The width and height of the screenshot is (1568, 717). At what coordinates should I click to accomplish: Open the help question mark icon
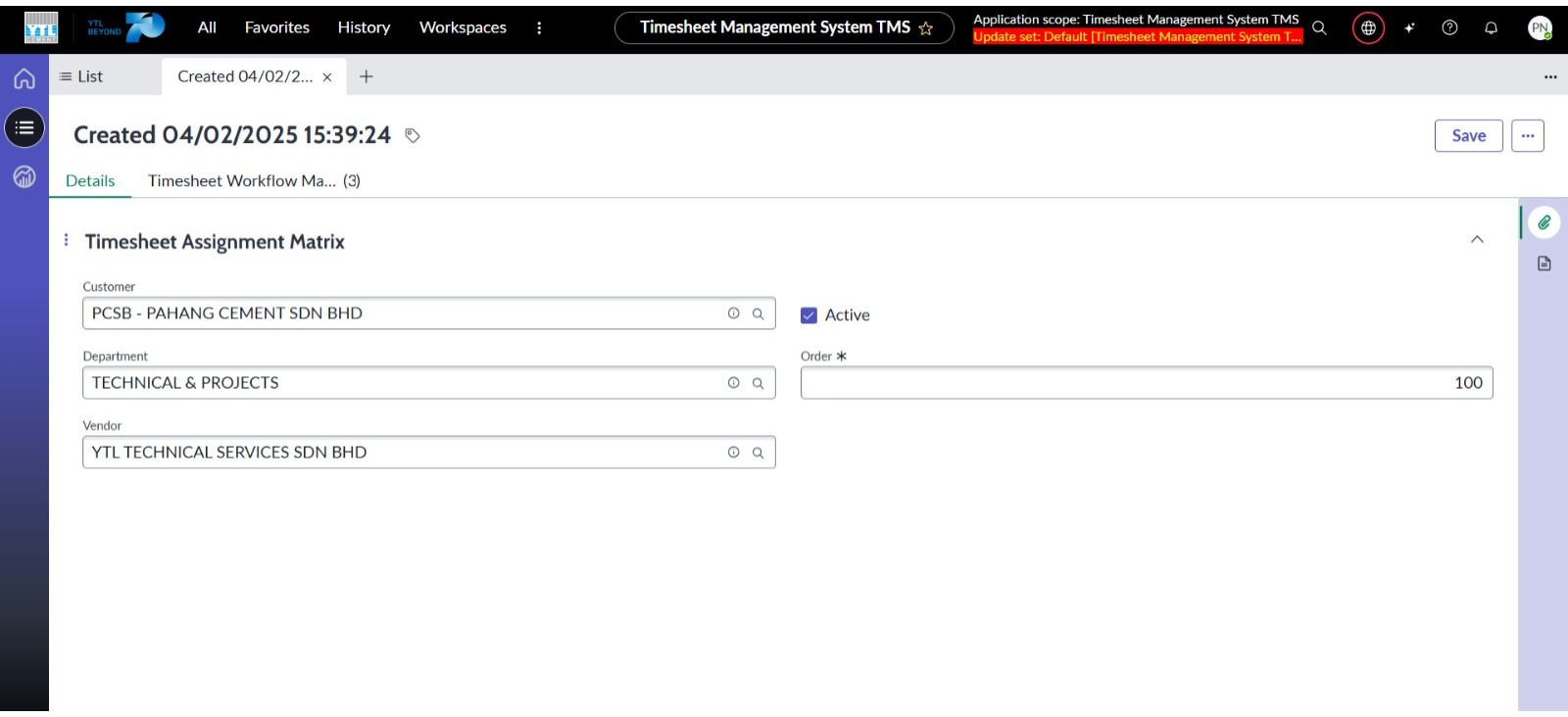[x=1449, y=27]
